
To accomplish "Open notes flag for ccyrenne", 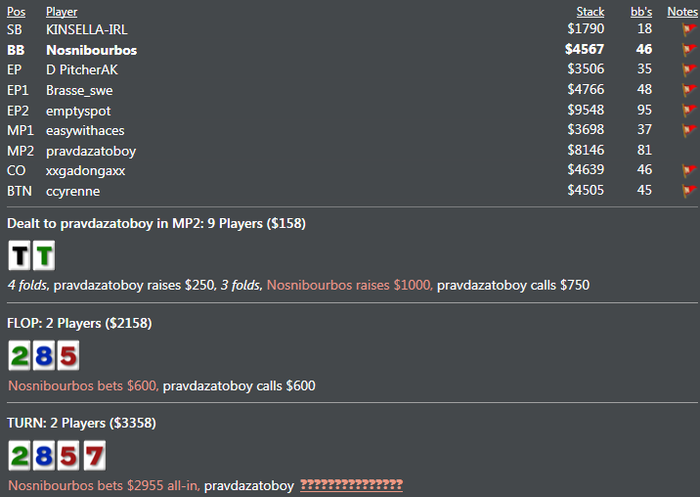I will click(689, 190).
